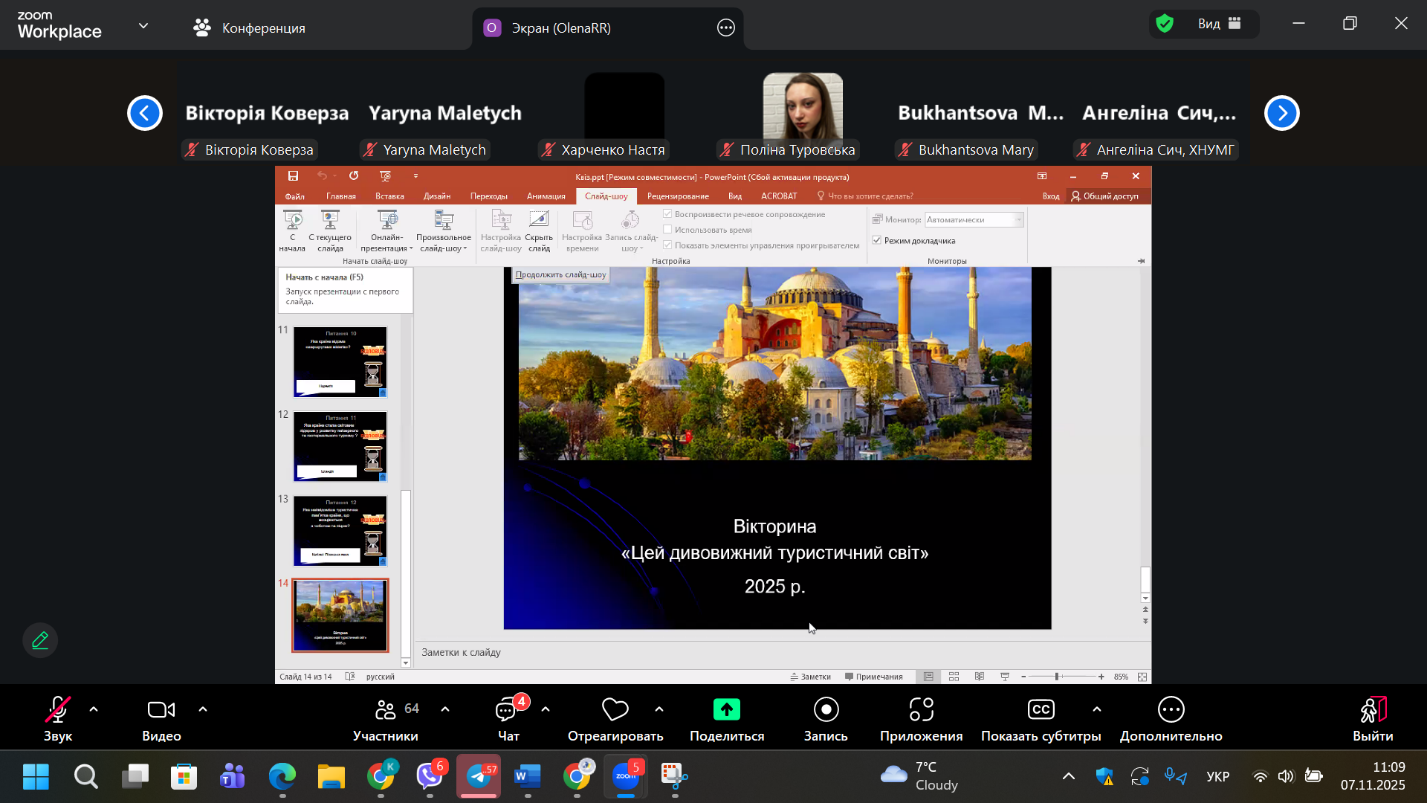The height and width of the screenshot is (803, 1427).
Task: Open the View layout button
Action: pyautogui.click(x=1218, y=24)
